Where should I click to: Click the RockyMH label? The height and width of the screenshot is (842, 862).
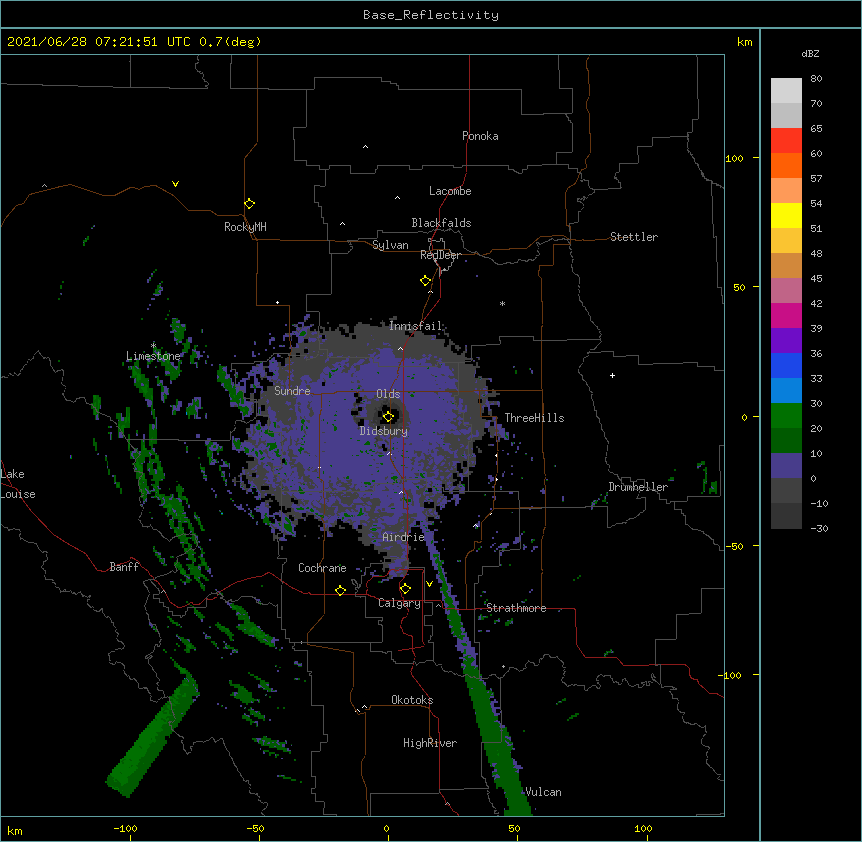245,227
